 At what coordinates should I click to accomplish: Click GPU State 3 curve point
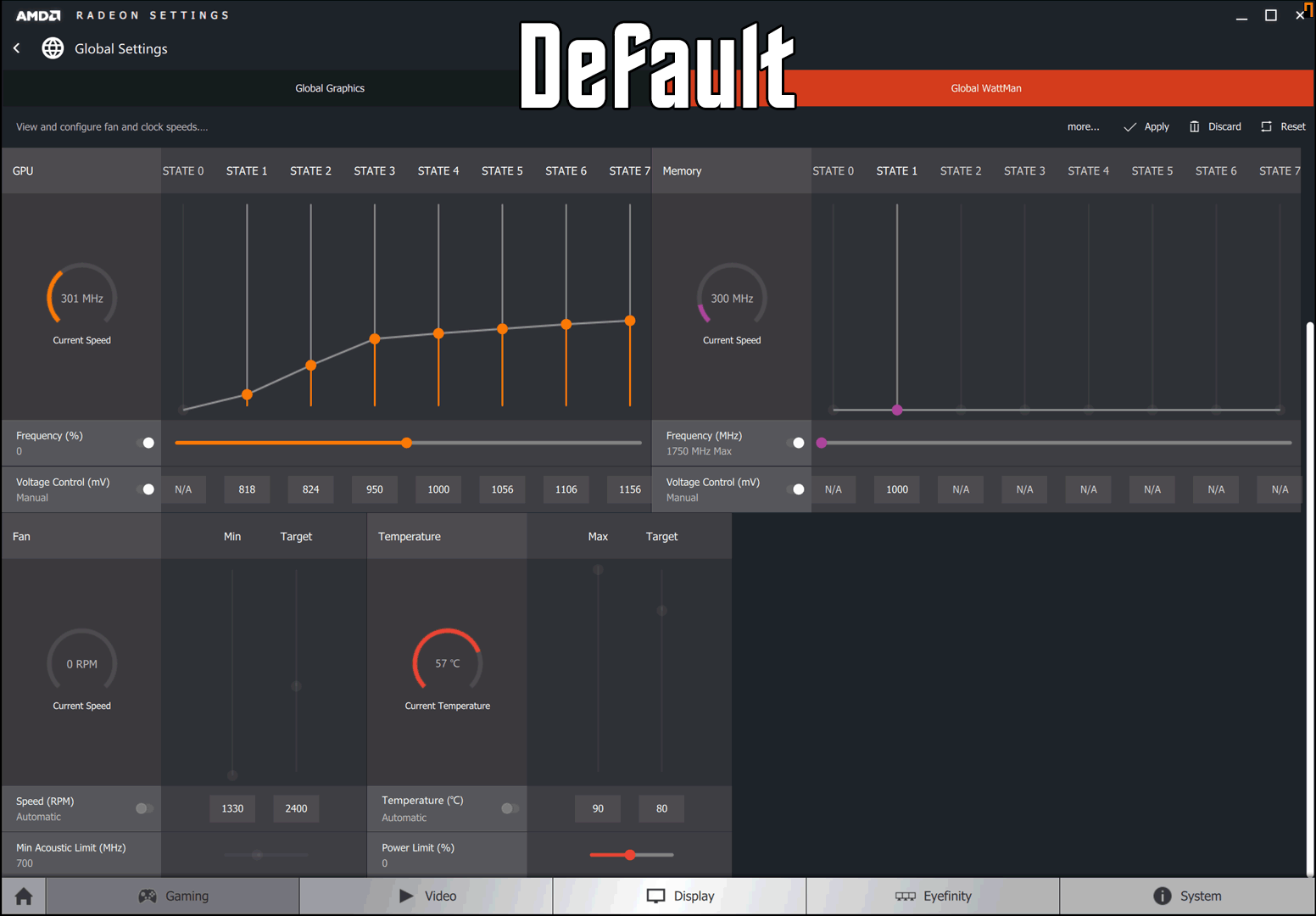pyautogui.click(x=375, y=339)
